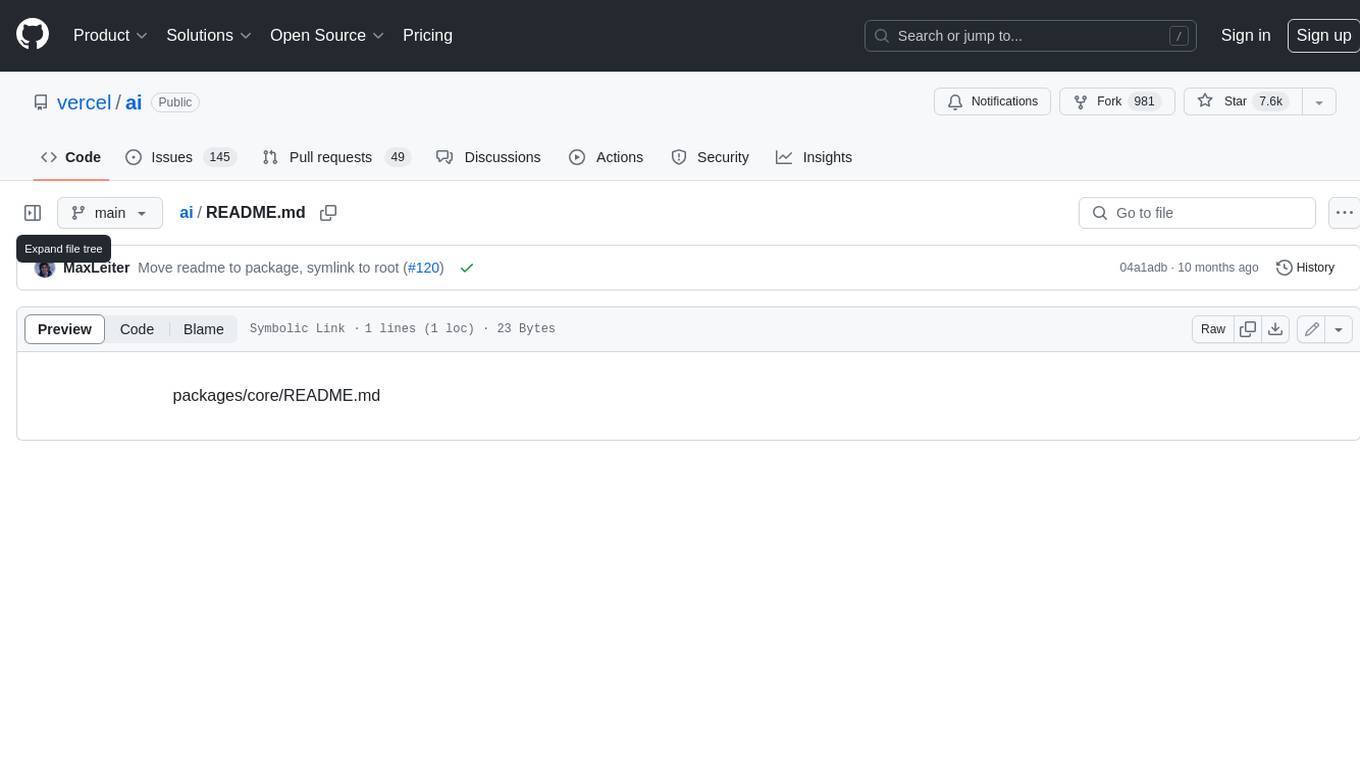Download the raw file icon
The image size is (1360, 764).
coord(1276,329)
